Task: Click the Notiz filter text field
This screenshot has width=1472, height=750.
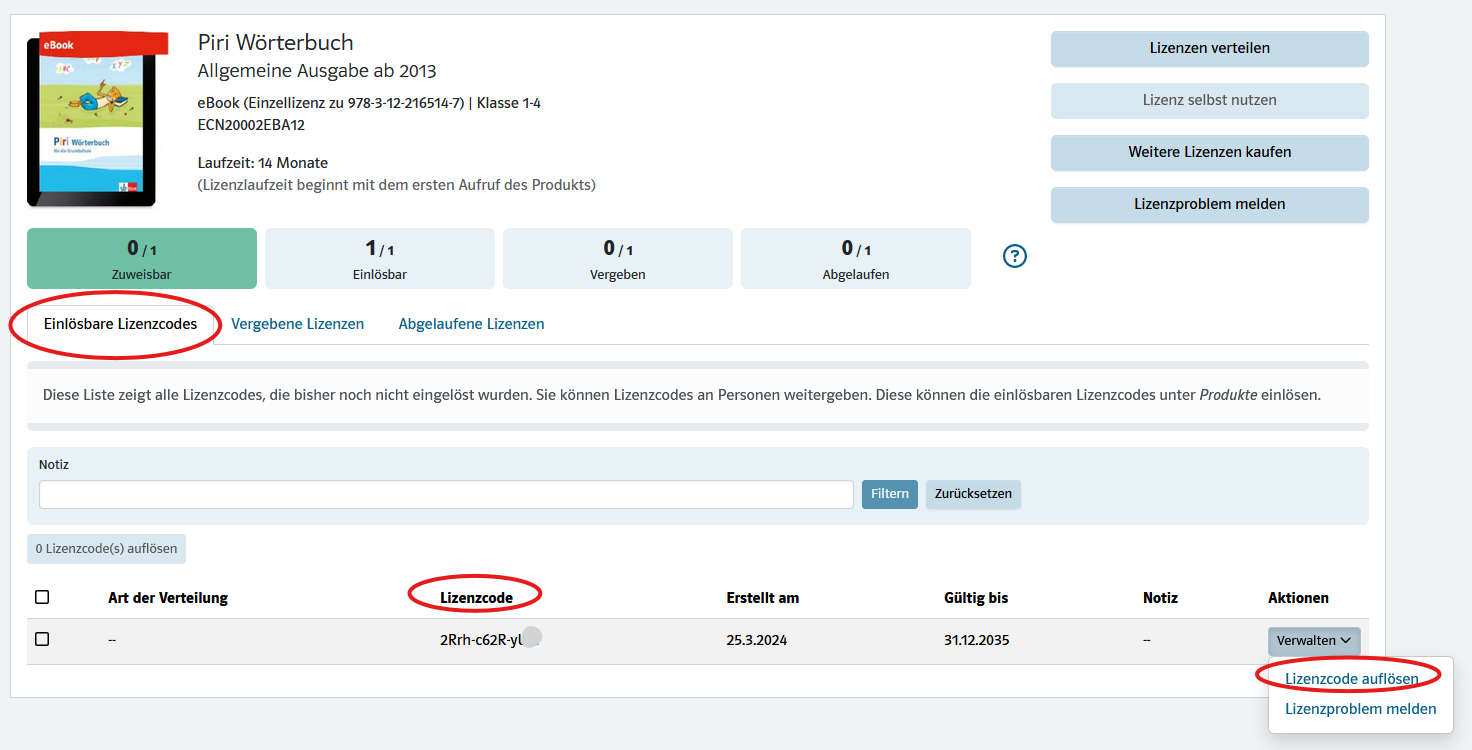Action: (x=446, y=494)
